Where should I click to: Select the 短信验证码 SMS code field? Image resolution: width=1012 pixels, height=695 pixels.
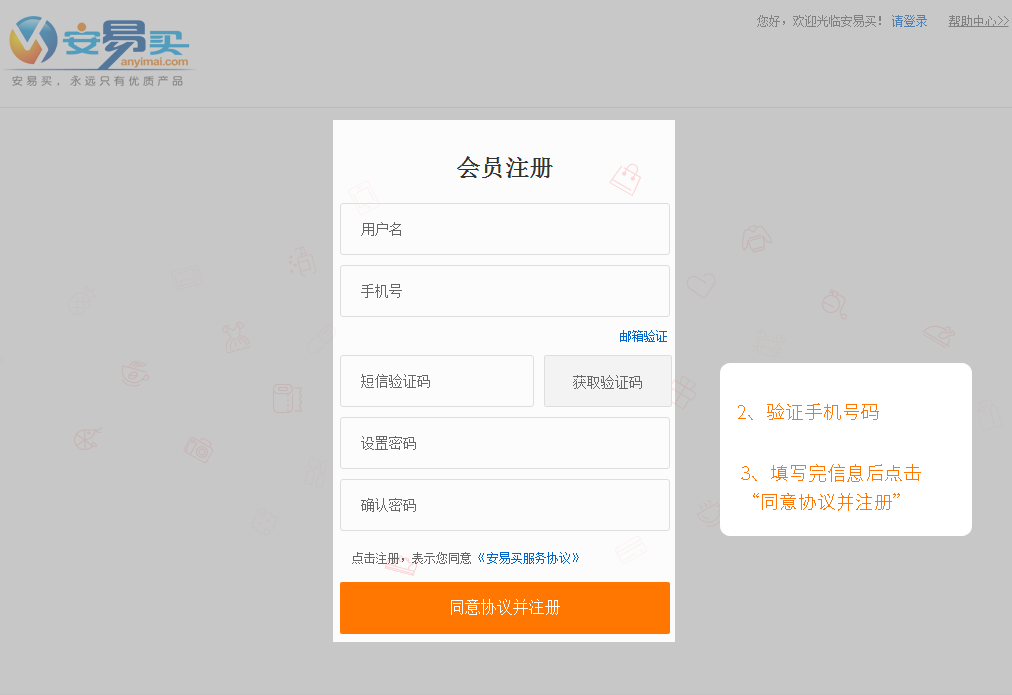[437, 381]
